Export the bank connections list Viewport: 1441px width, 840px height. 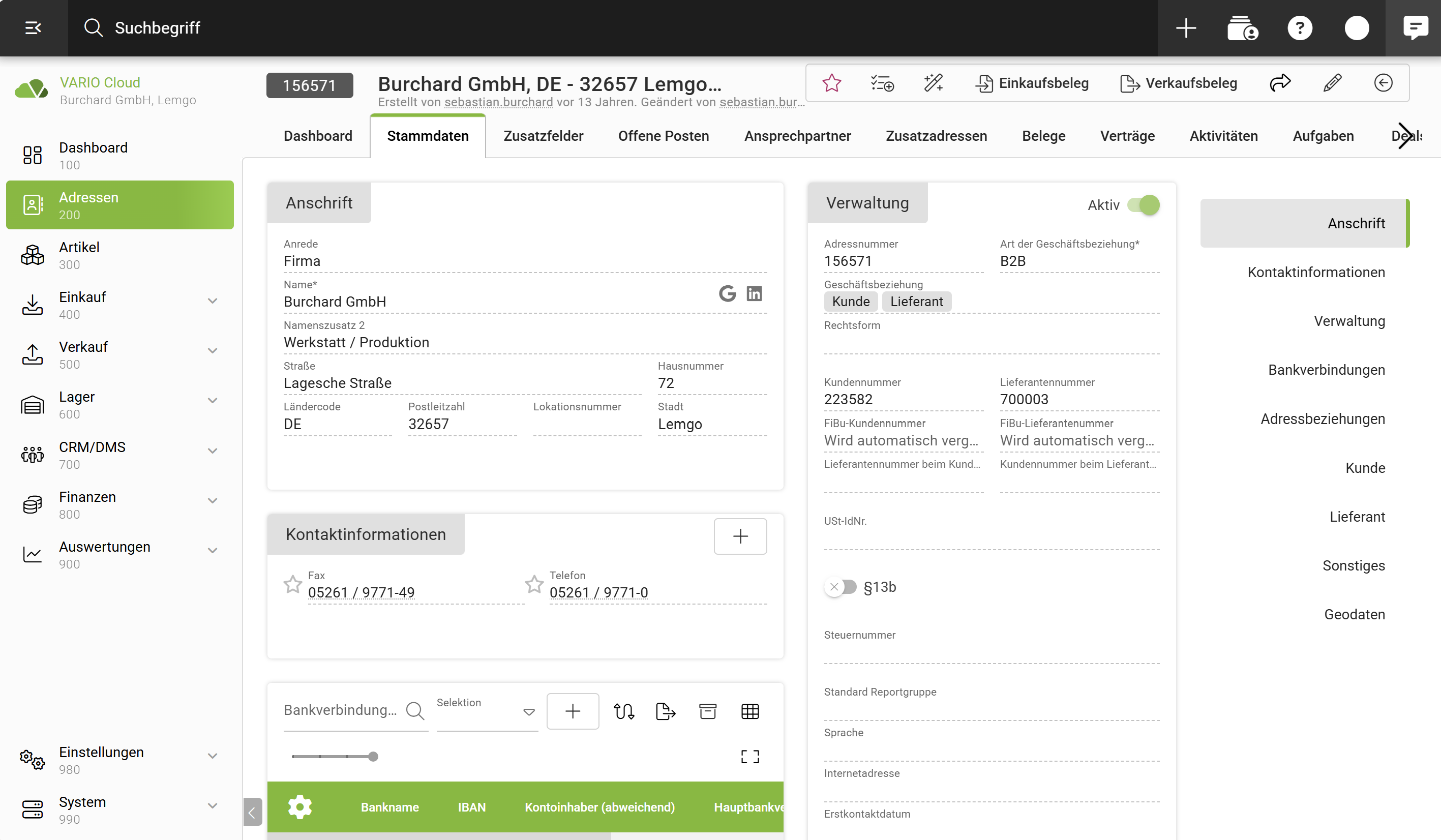(665, 711)
